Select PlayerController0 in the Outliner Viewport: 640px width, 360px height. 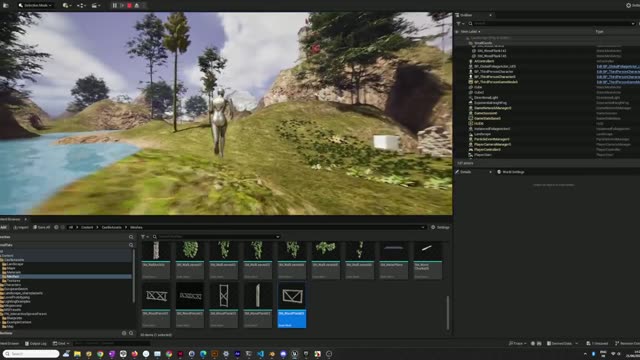coord(488,149)
